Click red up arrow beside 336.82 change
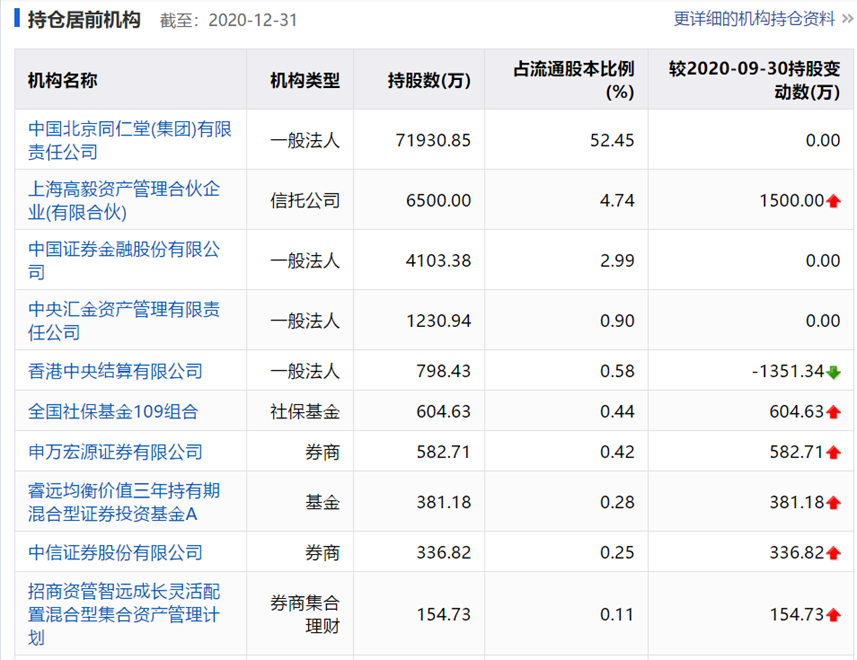 pyautogui.click(x=833, y=553)
